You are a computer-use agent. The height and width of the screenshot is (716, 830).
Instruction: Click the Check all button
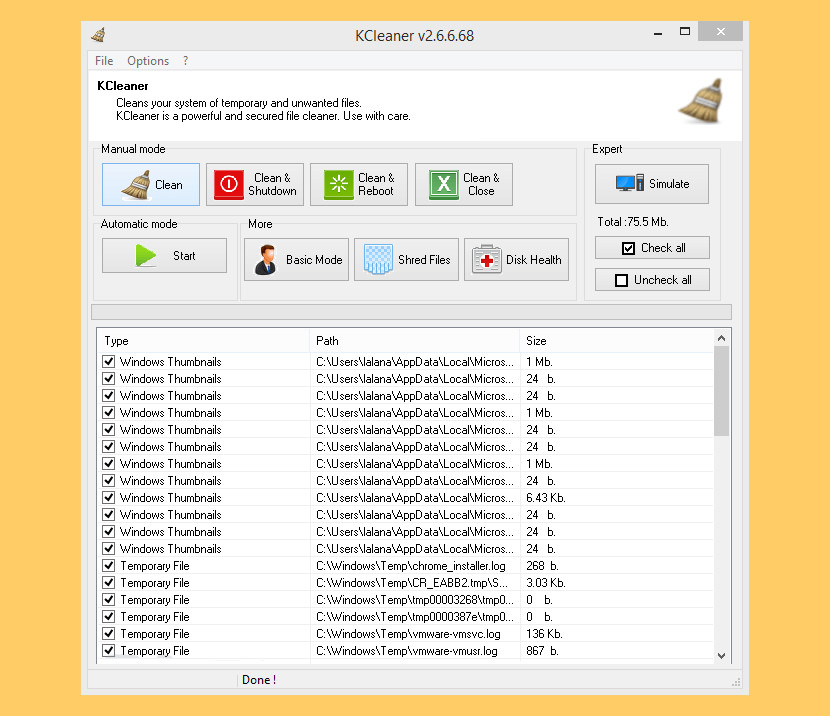click(651, 247)
